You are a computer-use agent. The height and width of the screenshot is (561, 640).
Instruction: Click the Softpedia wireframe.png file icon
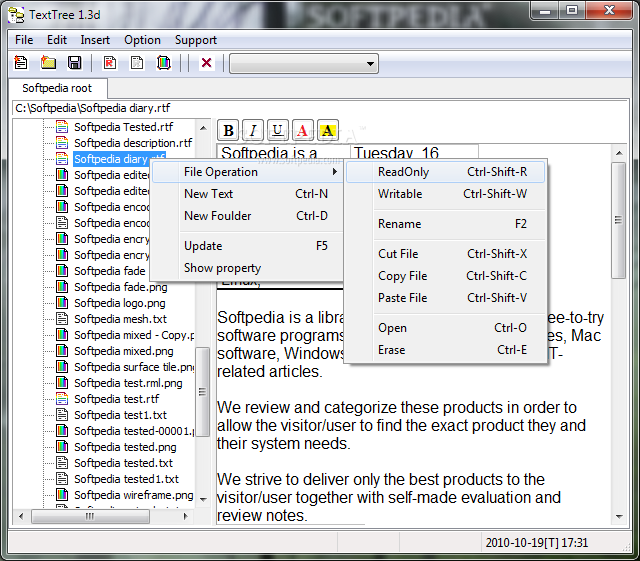pos(62,494)
